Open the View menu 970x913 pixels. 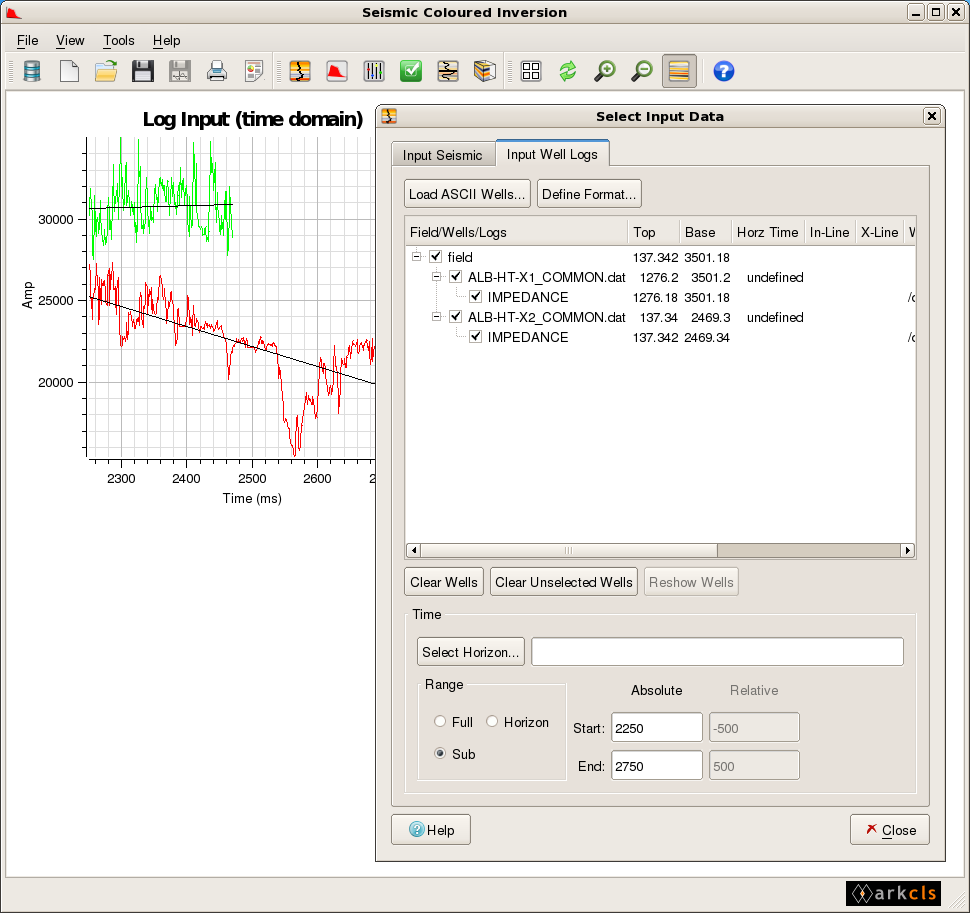coord(70,41)
